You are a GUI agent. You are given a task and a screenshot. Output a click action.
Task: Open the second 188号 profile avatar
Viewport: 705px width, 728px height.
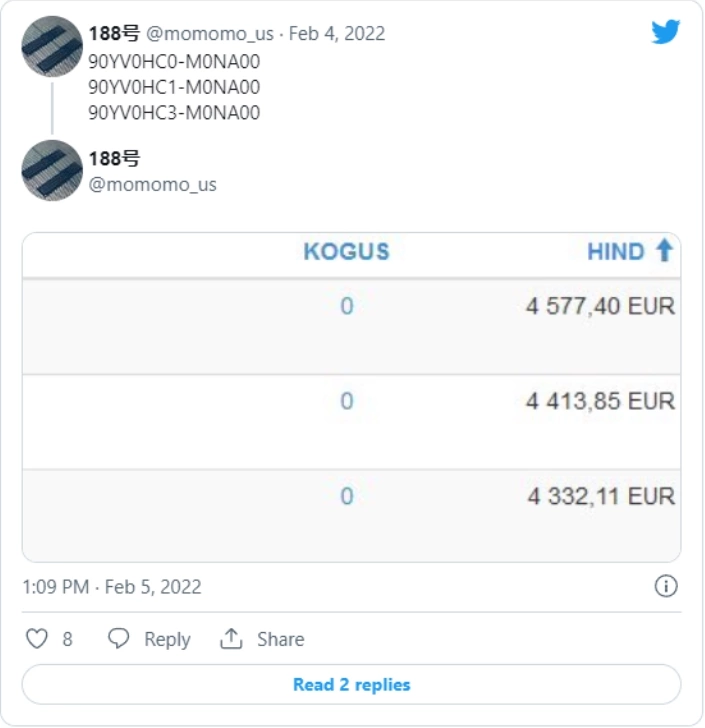(x=52, y=170)
